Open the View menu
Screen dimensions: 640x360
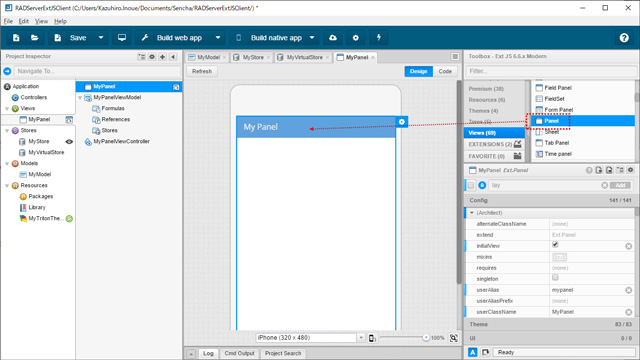point(41,21)
